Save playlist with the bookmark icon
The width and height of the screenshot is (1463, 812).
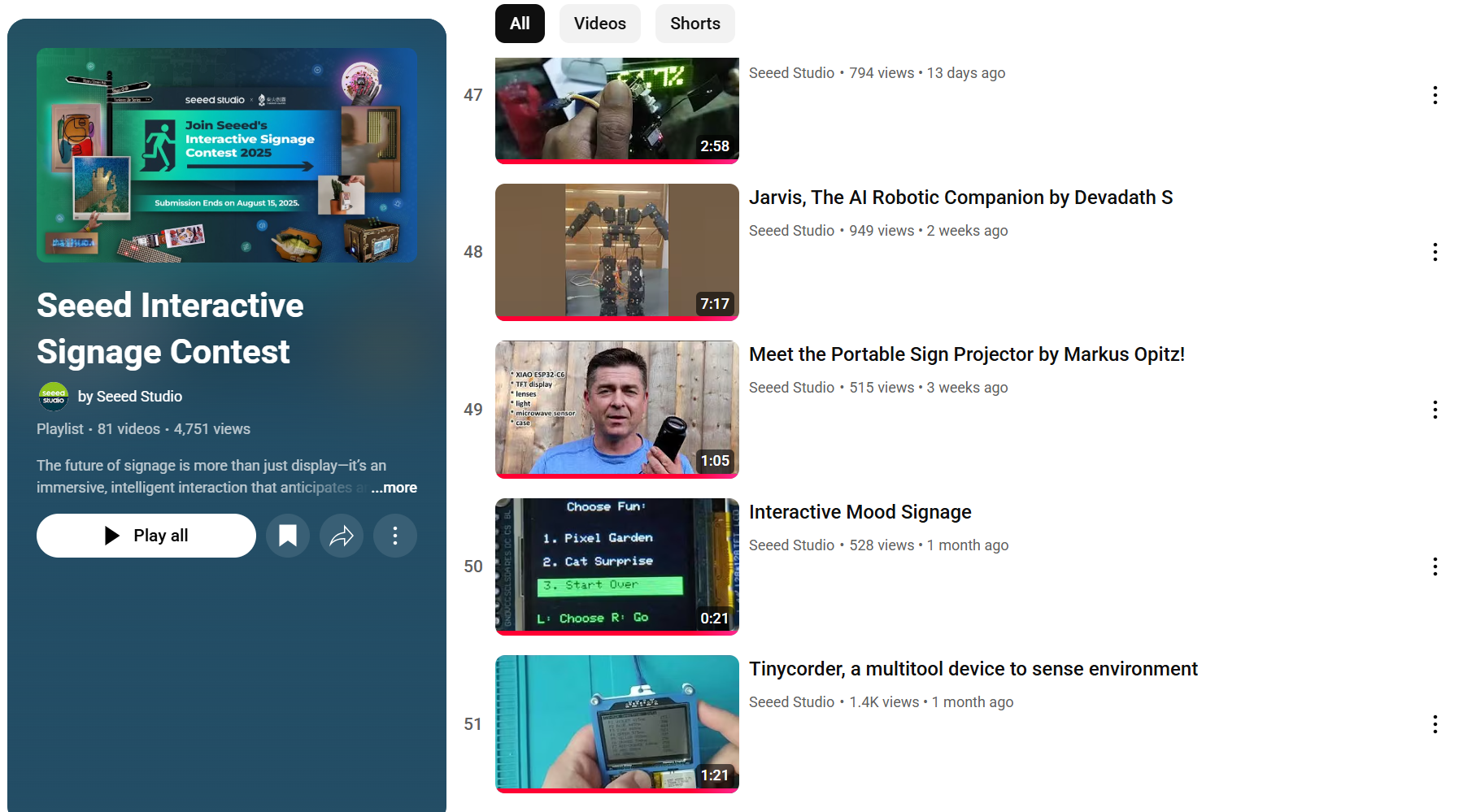pos(288,536)
